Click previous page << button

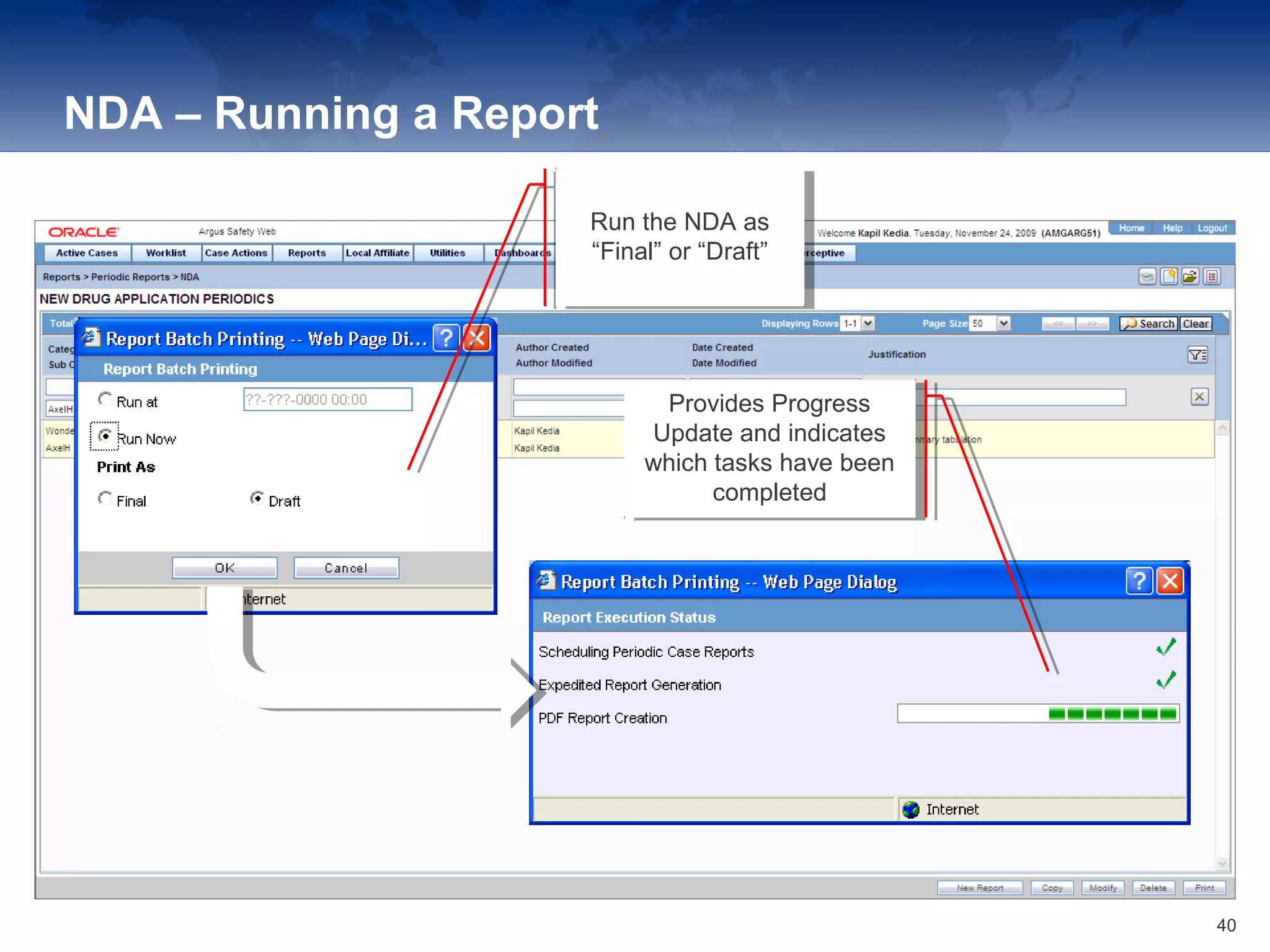[x=1059, y=324]
